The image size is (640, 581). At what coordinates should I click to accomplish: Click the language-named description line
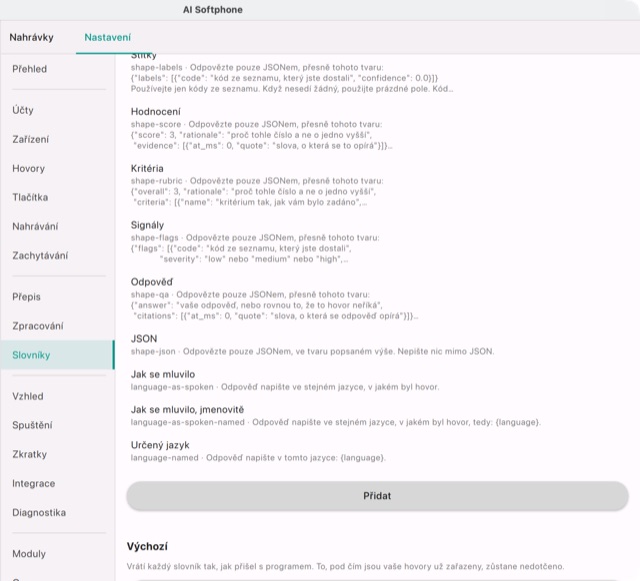[258, 458]
